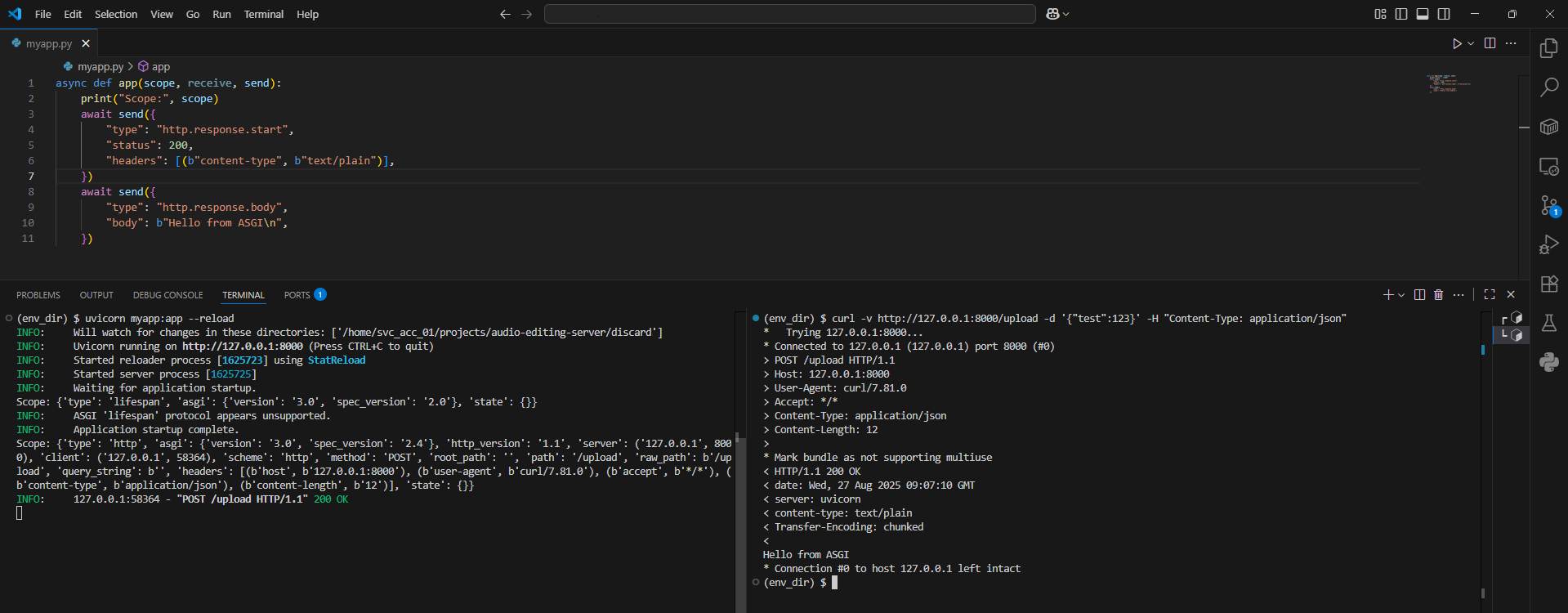
Task: Toggle the bottom panel visibility
Action: [1423, 14]
